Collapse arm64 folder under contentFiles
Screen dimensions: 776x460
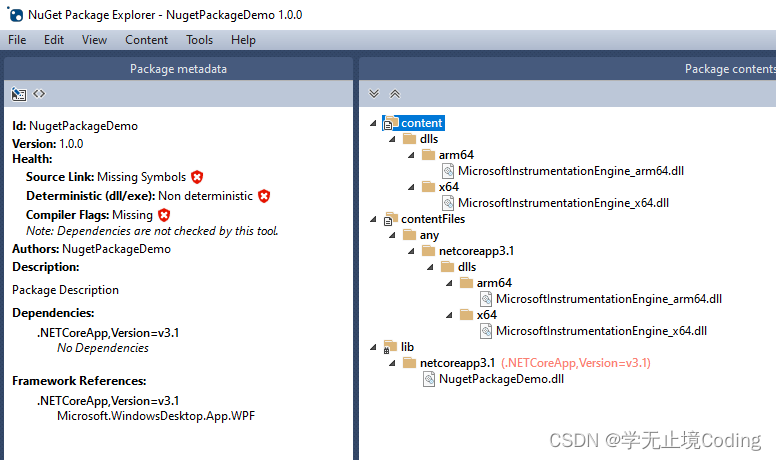pos(449,283)
